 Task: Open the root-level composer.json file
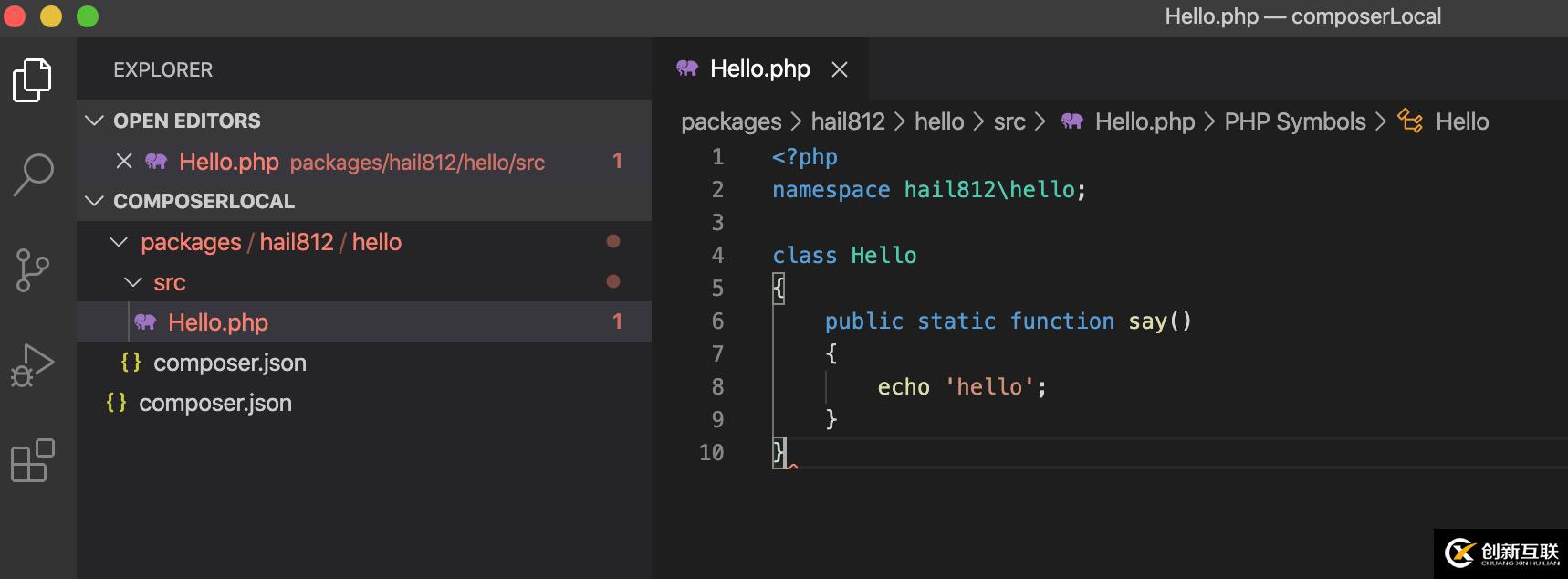[x=214, y=403]
